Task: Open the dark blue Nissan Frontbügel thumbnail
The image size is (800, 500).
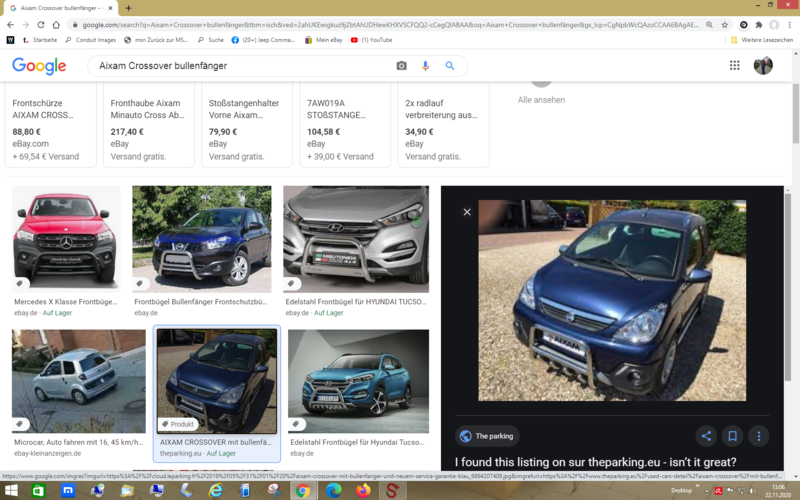Action: point(202,239)
